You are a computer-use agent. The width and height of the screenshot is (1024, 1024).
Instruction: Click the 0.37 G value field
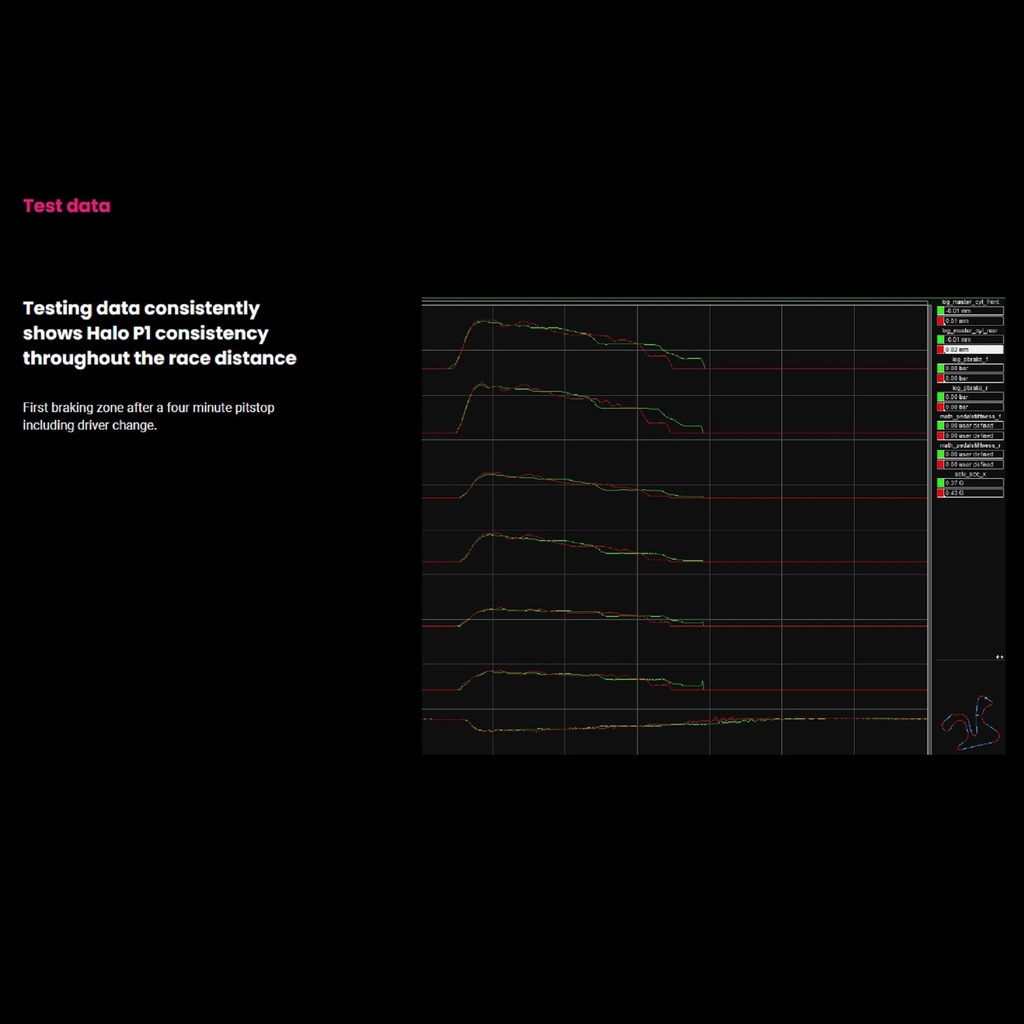click(x=974, y=483)
